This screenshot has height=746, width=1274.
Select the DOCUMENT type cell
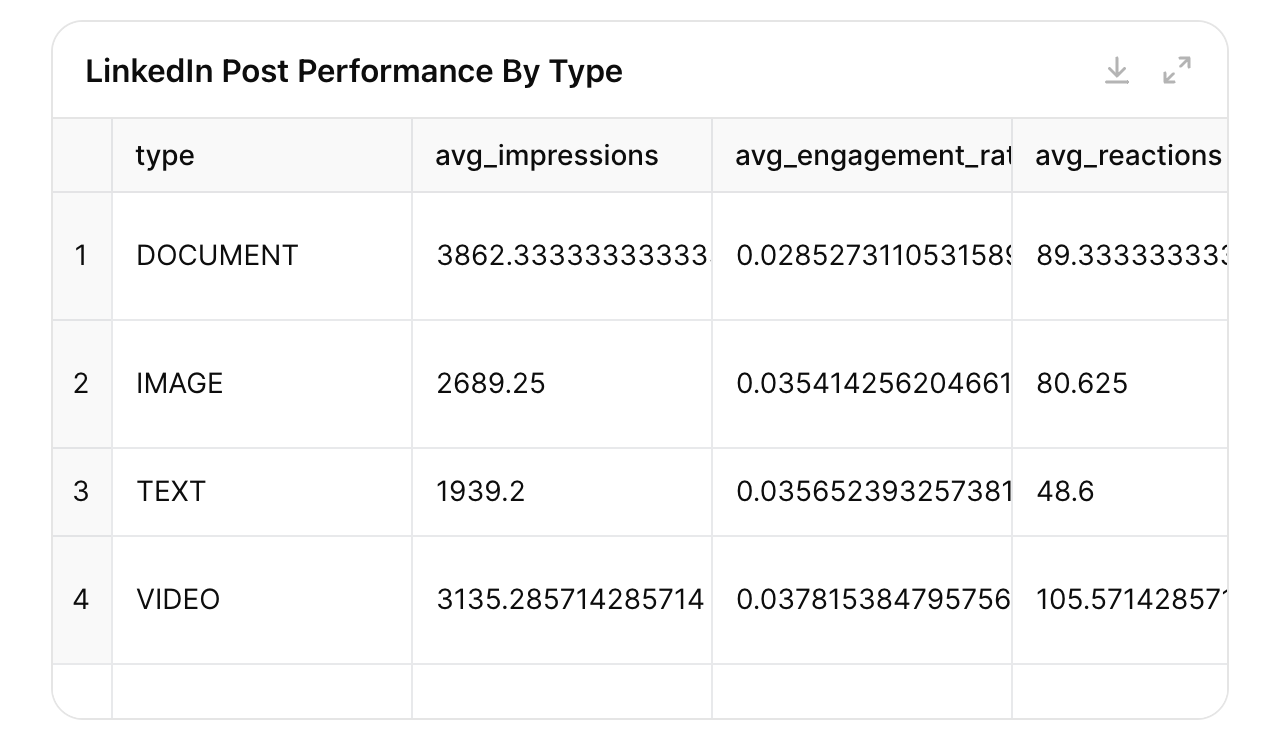217,256
